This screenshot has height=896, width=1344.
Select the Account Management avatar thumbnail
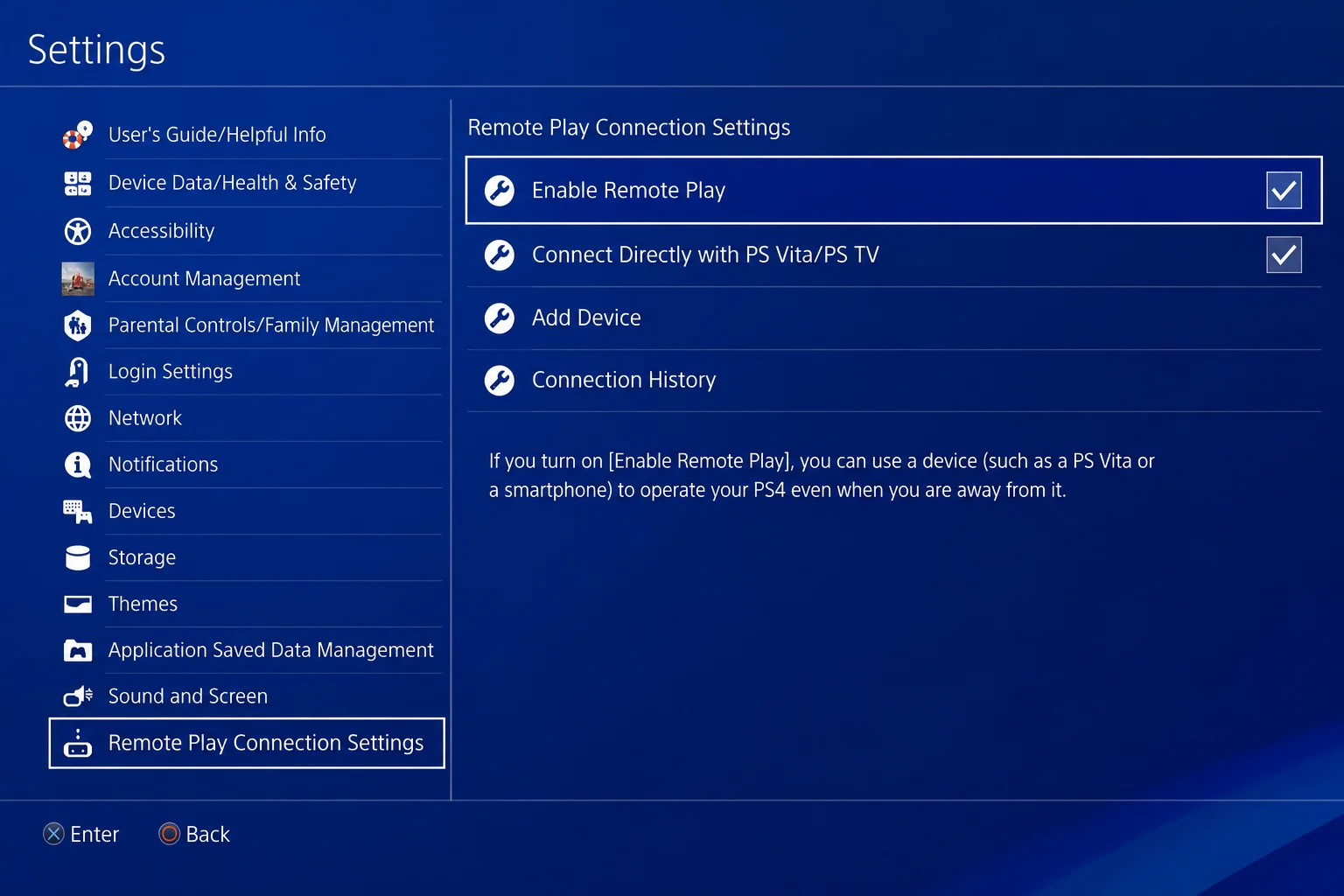78,278
